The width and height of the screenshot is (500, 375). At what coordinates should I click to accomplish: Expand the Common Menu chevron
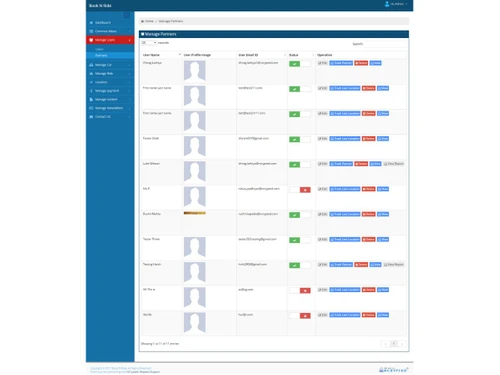(130, 31)
